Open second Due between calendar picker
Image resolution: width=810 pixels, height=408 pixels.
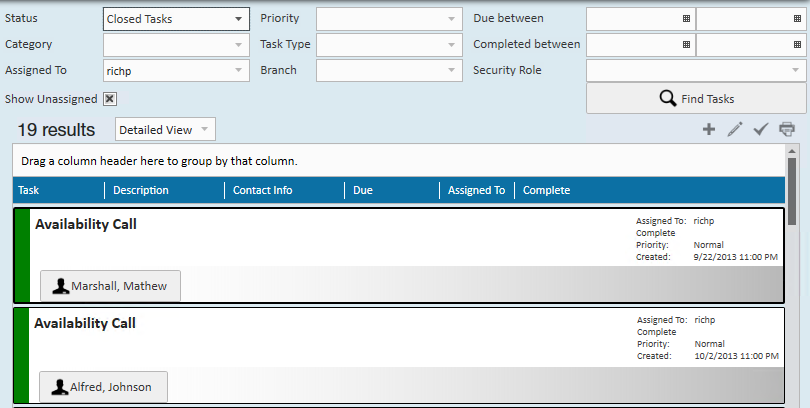[x=797, y=19]
